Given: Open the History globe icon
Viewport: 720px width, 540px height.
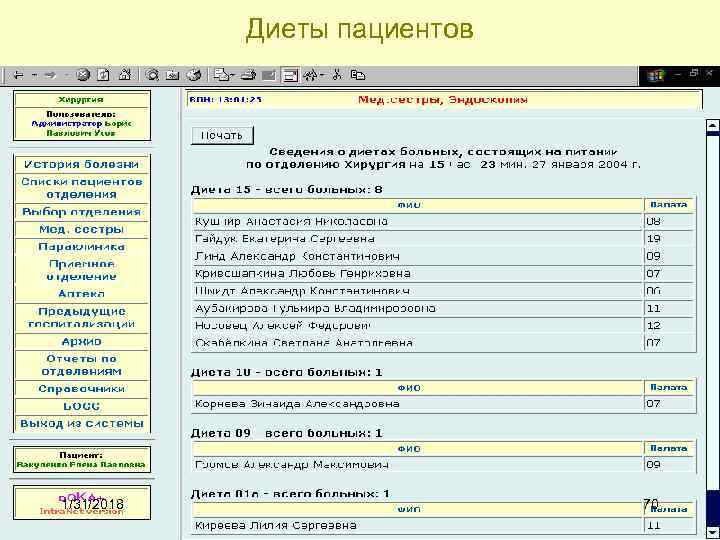Looking at the screenshot, I should pyautogui.click(x=194, y=75).
